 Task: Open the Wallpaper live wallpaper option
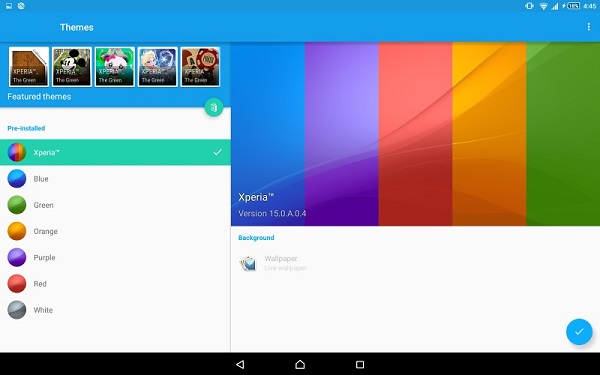(415, 263)
